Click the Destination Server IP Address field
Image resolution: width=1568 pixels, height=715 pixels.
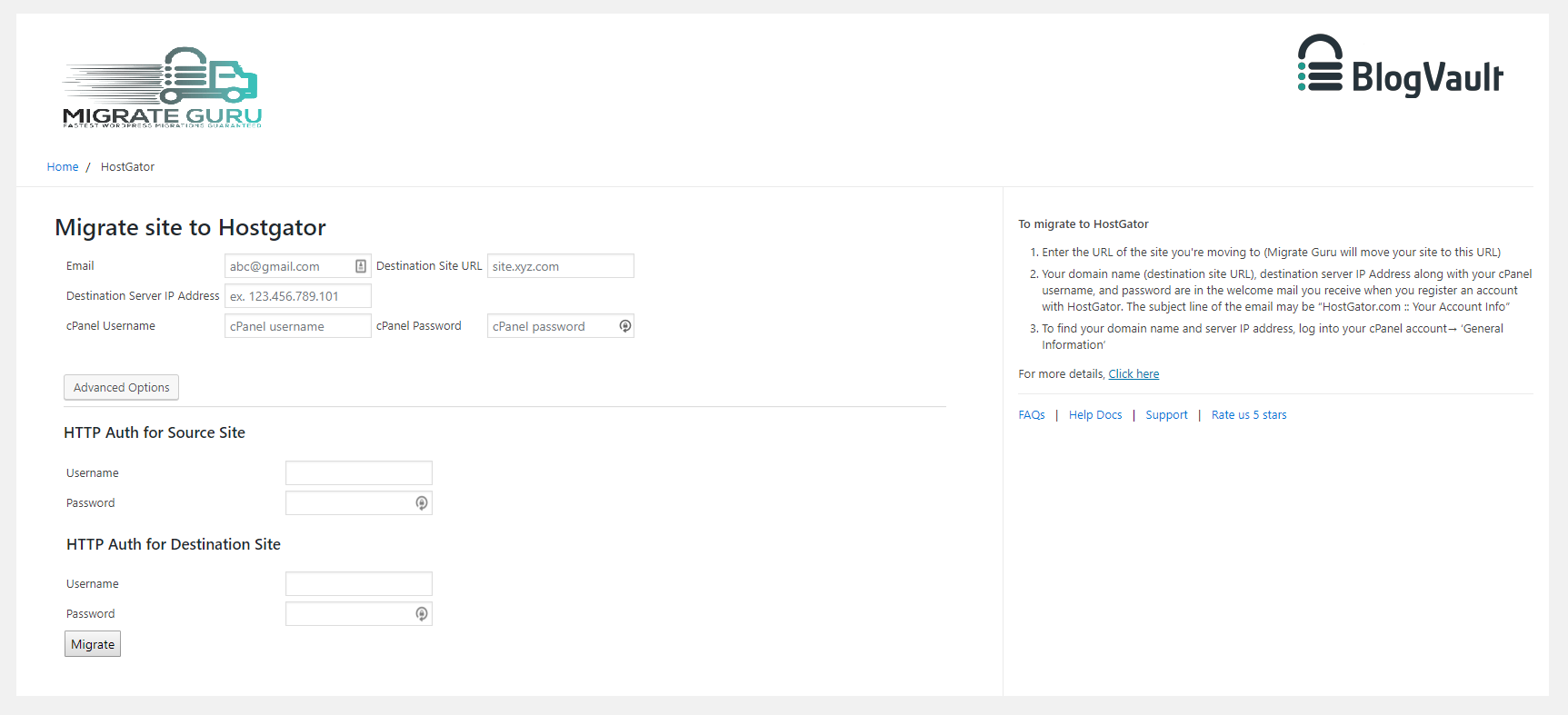click(297, 296)
